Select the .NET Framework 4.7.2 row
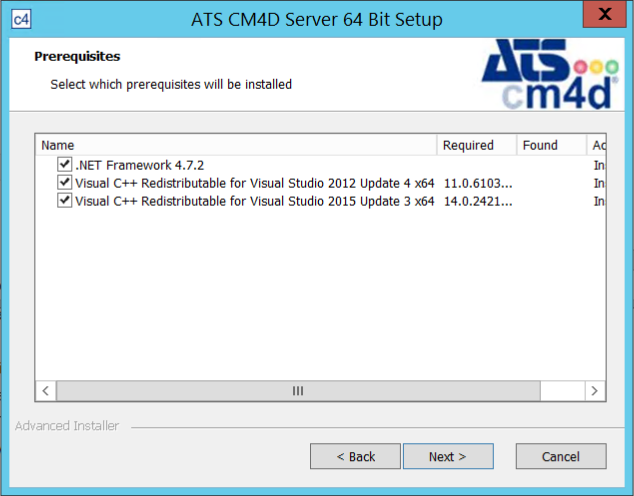 tap(140, 164)
